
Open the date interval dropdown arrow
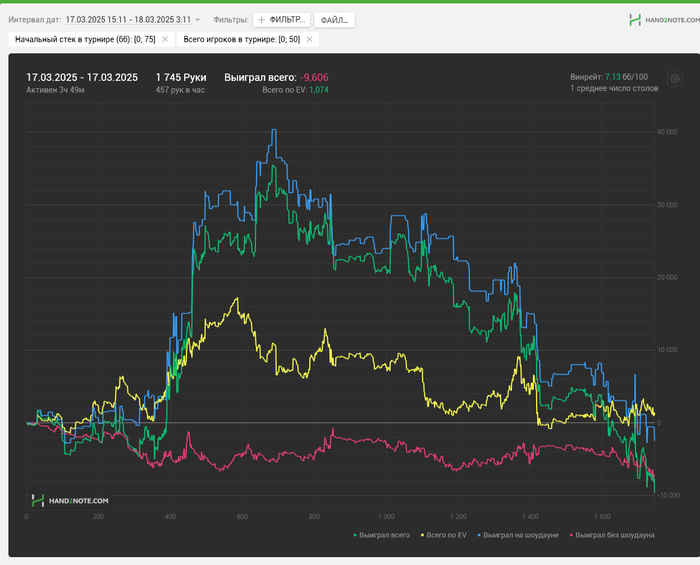[198, 20]
